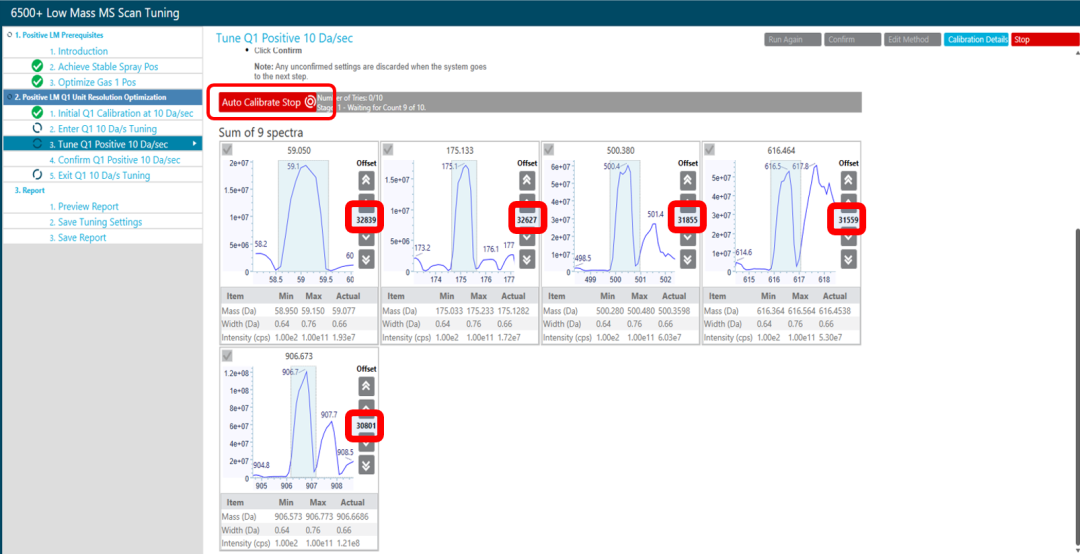Toggle checkbox of the 59.050 spectrum
The width and height of the screenshot is (1080, 554).
coord(228,150)
